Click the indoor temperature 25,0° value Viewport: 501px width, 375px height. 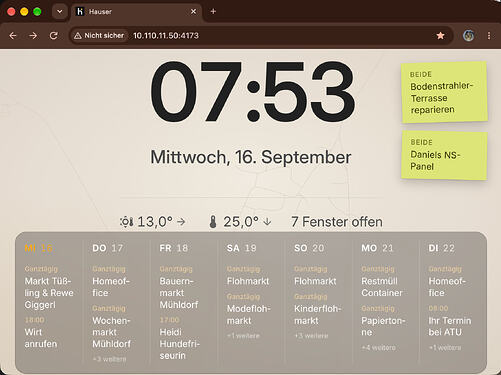click(x=241, y=222)
